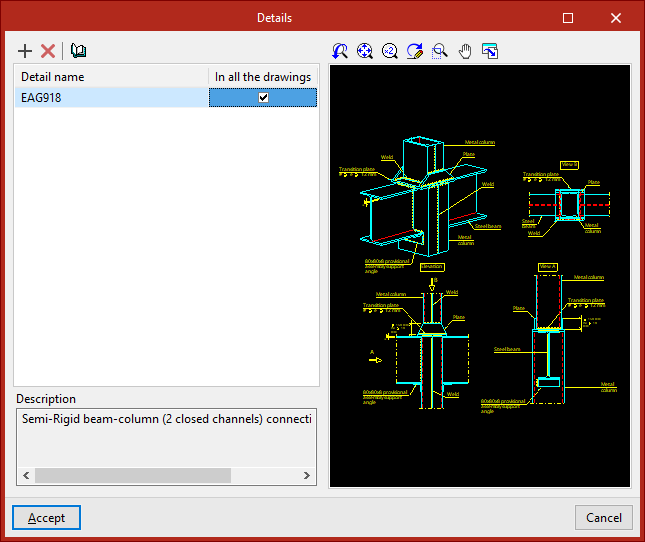This screenshot has height=542, width=645.
Task: Click the add new detail plus icon
Action: click(x=26, y=51)
